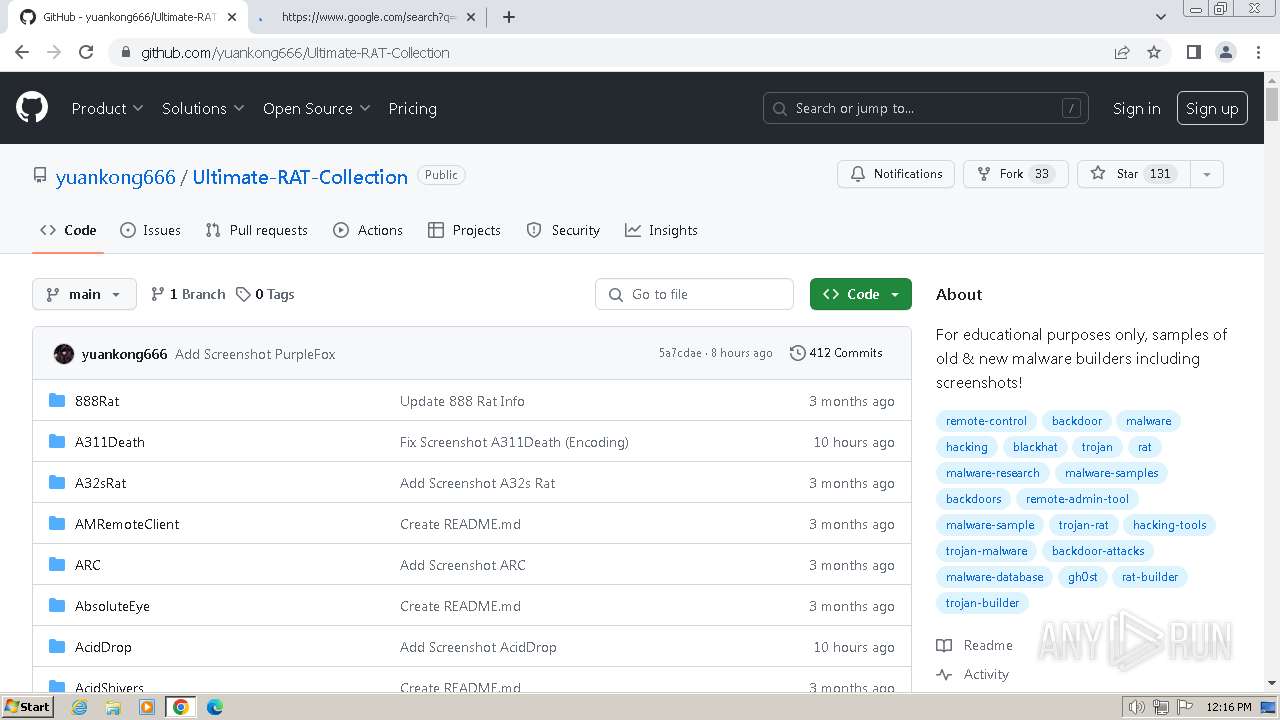Image resolution: width=1280 pixels, height=720 pixels.
Task: Open the Chrome profile avatar icon
Action: pos(1226,52)
